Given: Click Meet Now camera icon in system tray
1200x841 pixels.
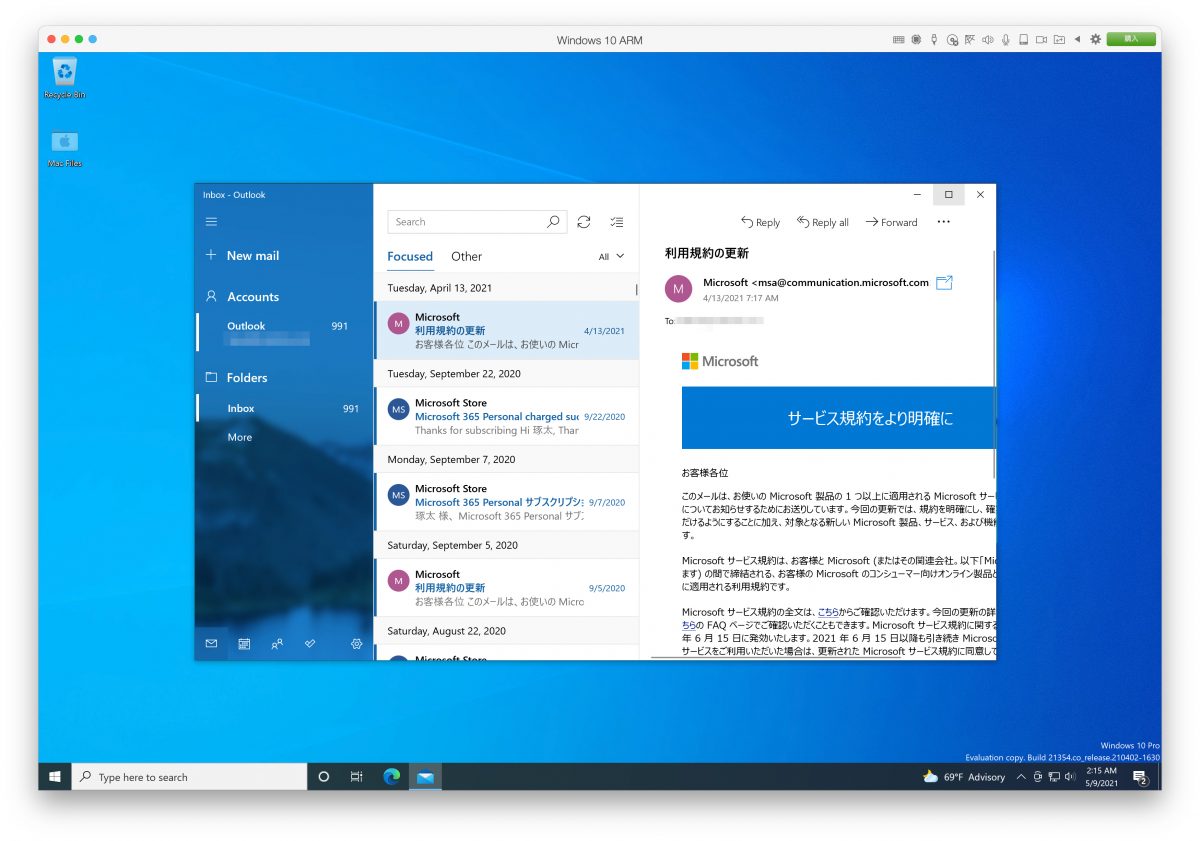Looking at the screenshot, I should tap(1038, 777).
